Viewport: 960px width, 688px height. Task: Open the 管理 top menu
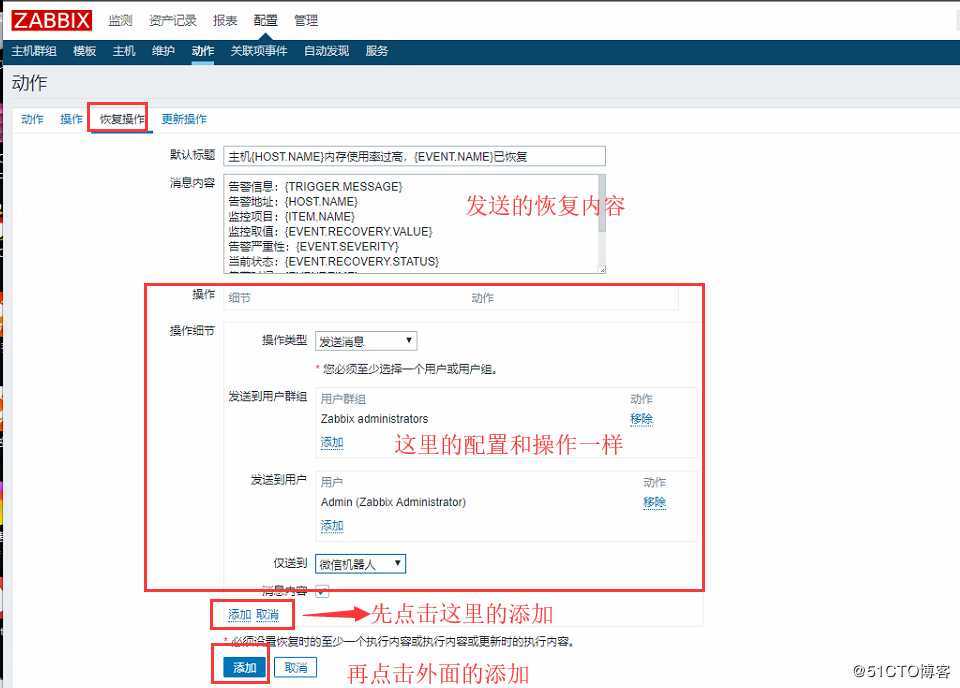[306, 20]
